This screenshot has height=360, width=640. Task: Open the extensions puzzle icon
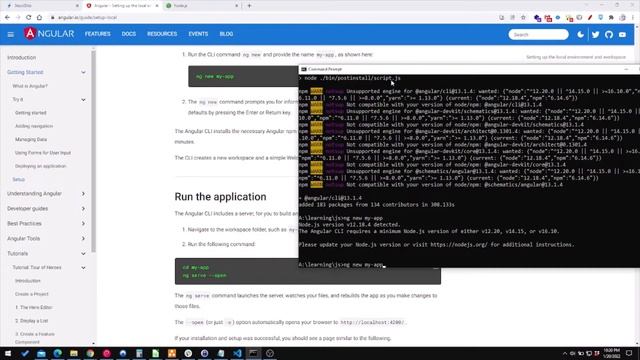coord(611,18)
